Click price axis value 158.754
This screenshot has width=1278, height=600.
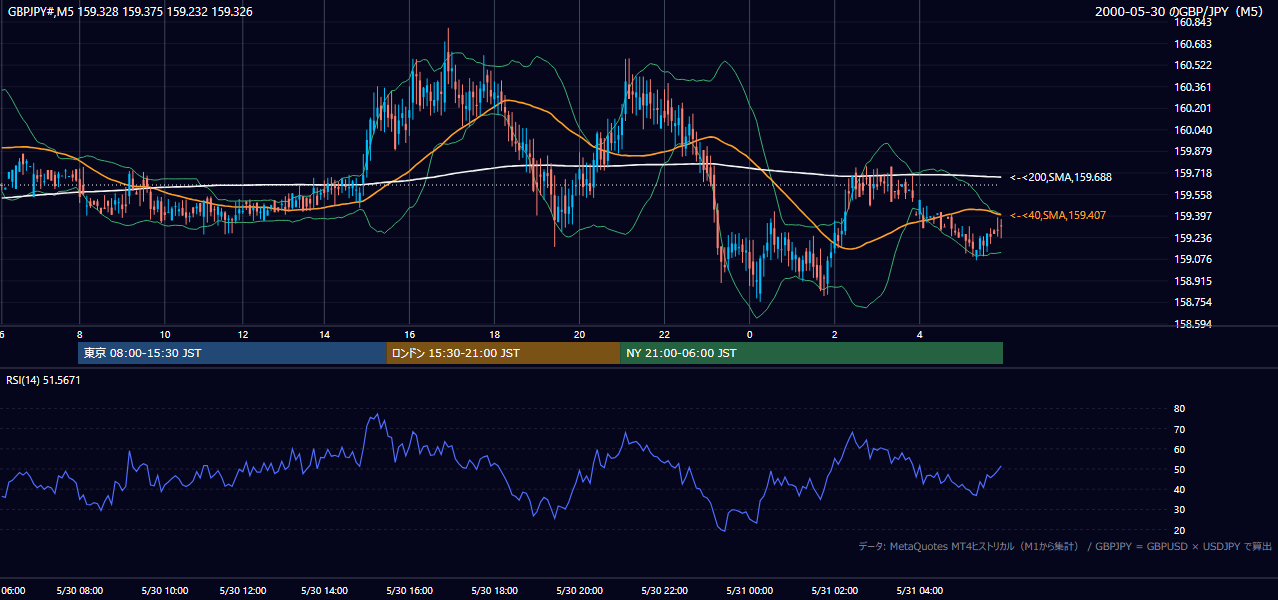pyautogui.click(x=1193, y=302)
